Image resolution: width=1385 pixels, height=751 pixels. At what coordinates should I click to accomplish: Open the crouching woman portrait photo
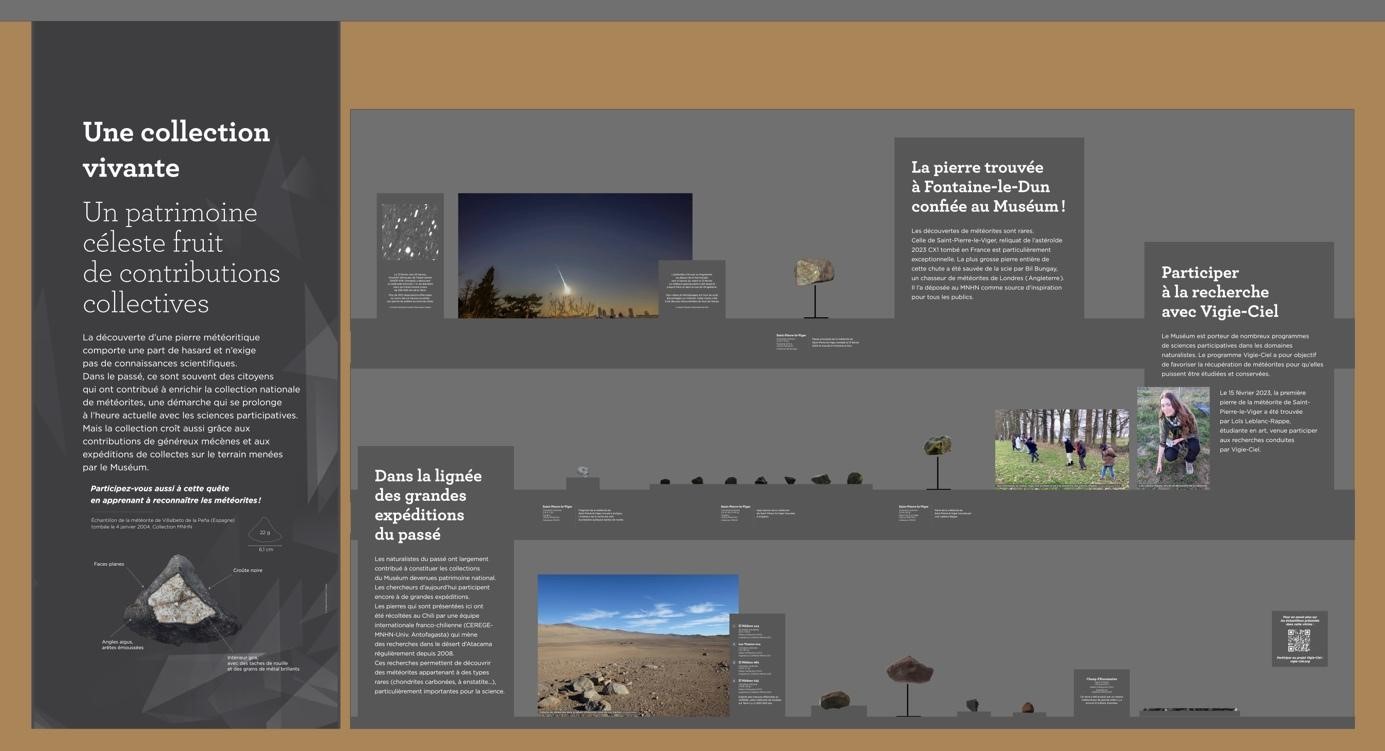[x=1173, y=438]
